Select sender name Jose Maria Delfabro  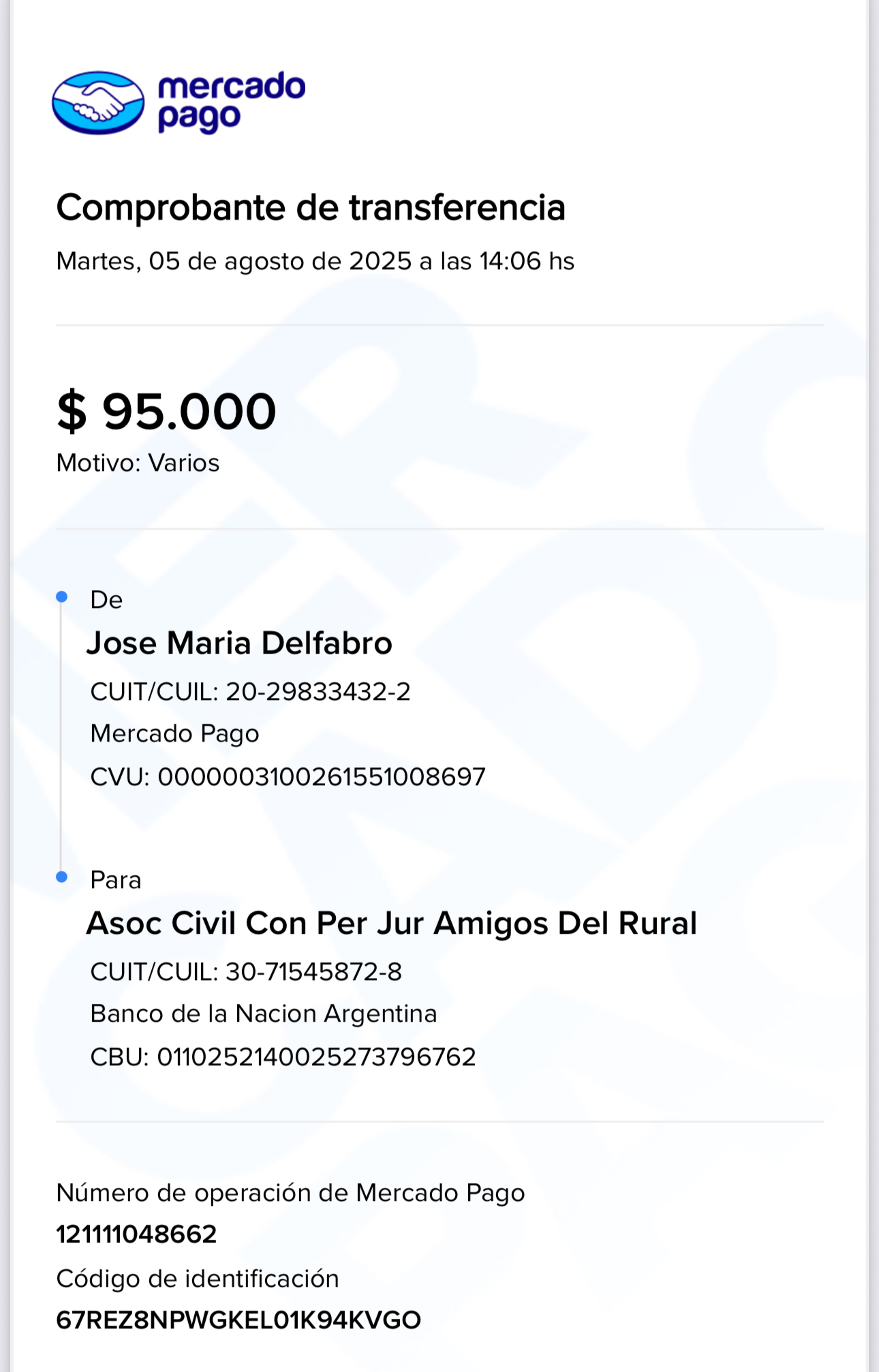coord(239,643)
